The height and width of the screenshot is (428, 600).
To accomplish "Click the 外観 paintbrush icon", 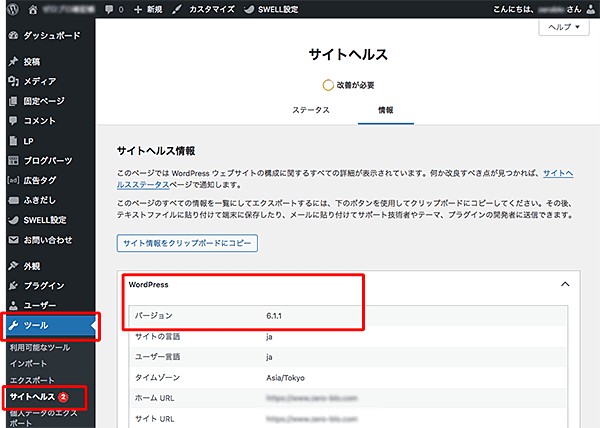I will coord(13,266).
